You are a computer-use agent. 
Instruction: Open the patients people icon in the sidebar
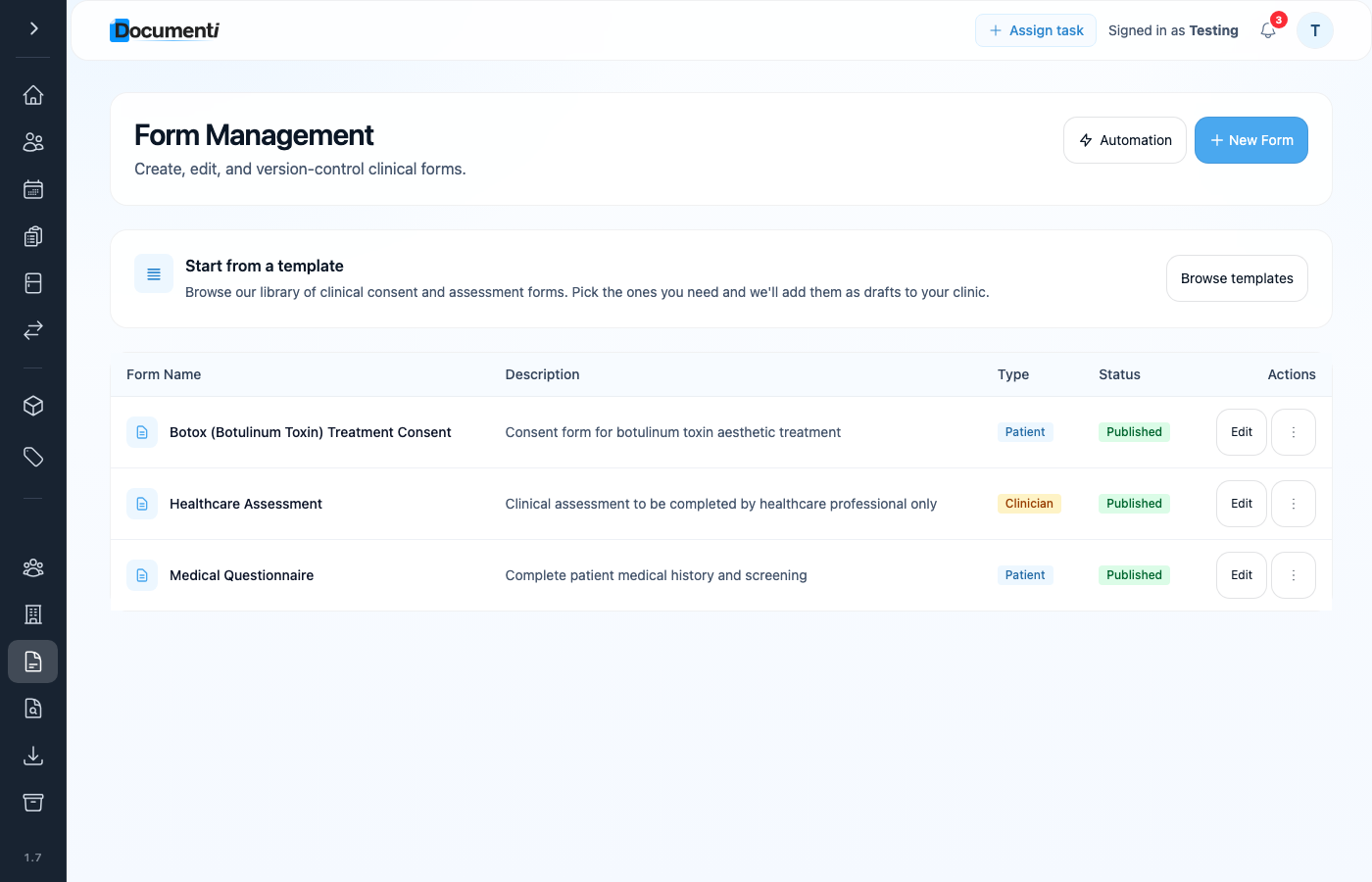pos(33,142)
